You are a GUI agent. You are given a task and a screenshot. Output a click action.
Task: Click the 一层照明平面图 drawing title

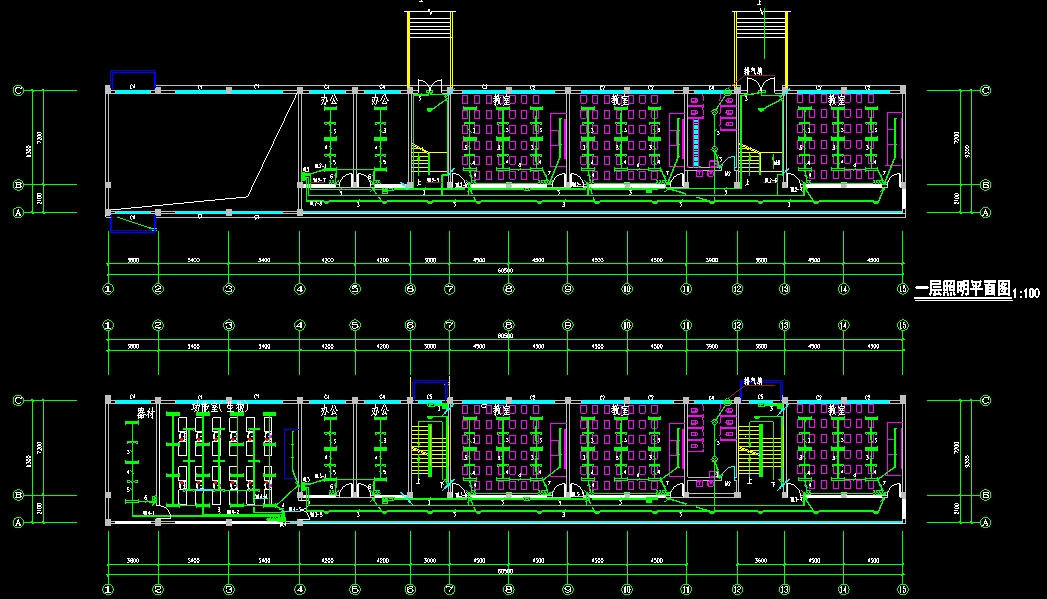click(x=961, y=289)
